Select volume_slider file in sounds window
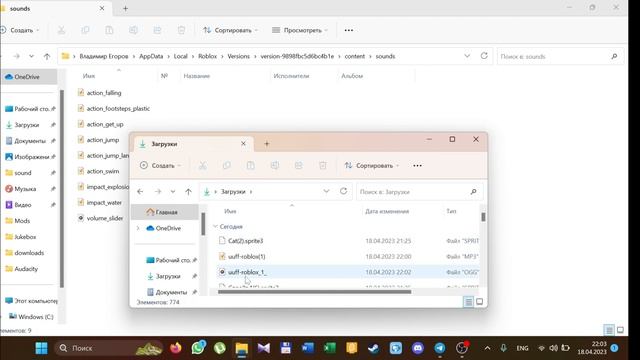Viewport: 640px width, 360px height. coord(104,218)
